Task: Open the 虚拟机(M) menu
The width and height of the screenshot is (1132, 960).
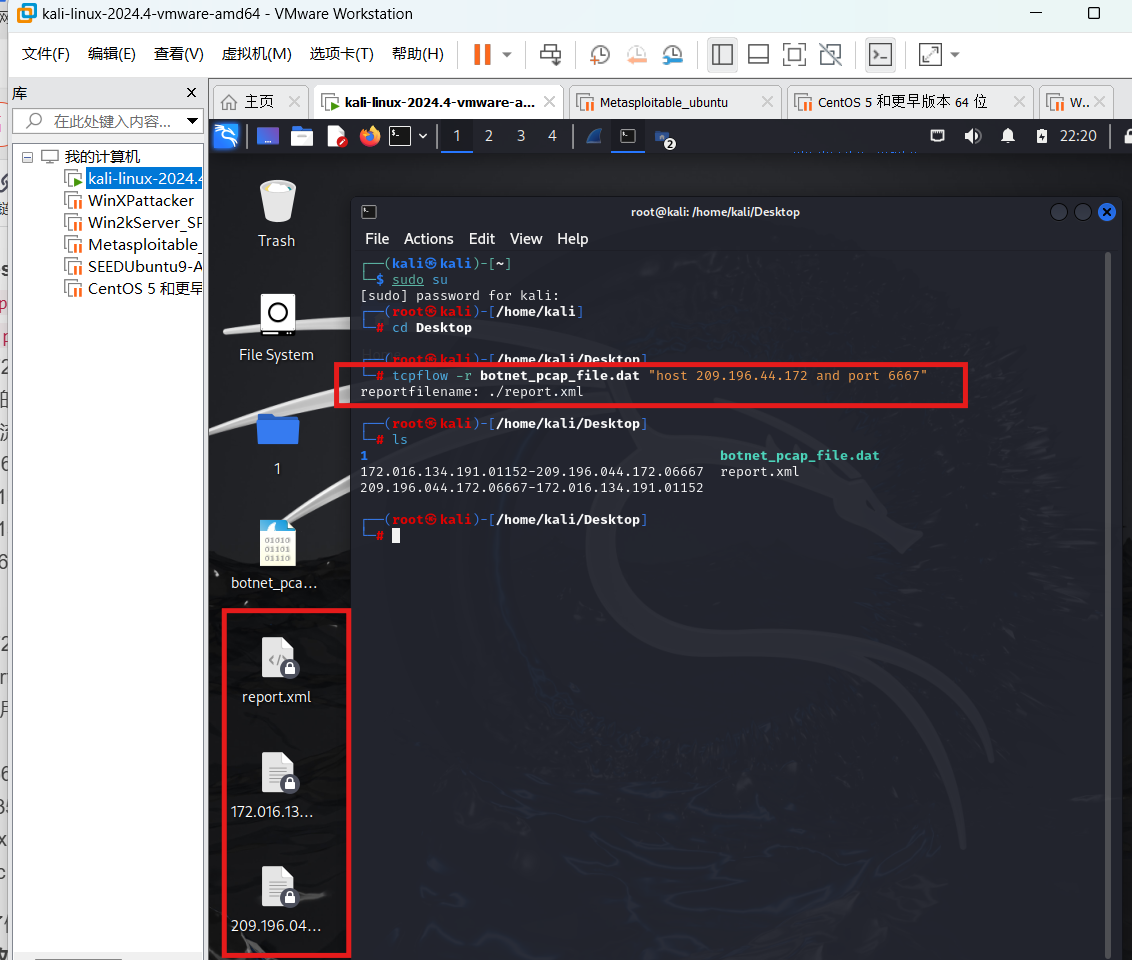Action: pos(256,54)
